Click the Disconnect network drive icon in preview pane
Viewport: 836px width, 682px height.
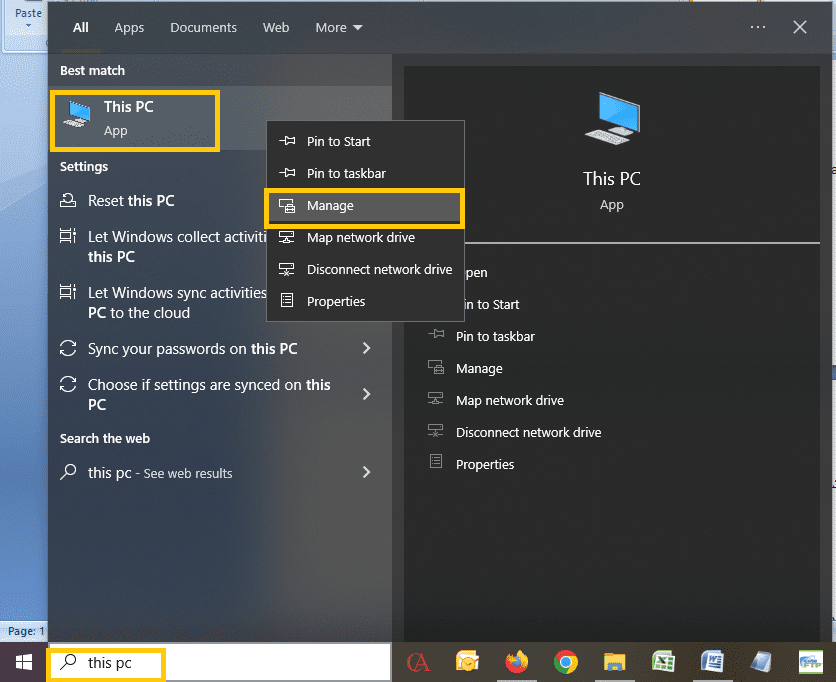point(436,431)
